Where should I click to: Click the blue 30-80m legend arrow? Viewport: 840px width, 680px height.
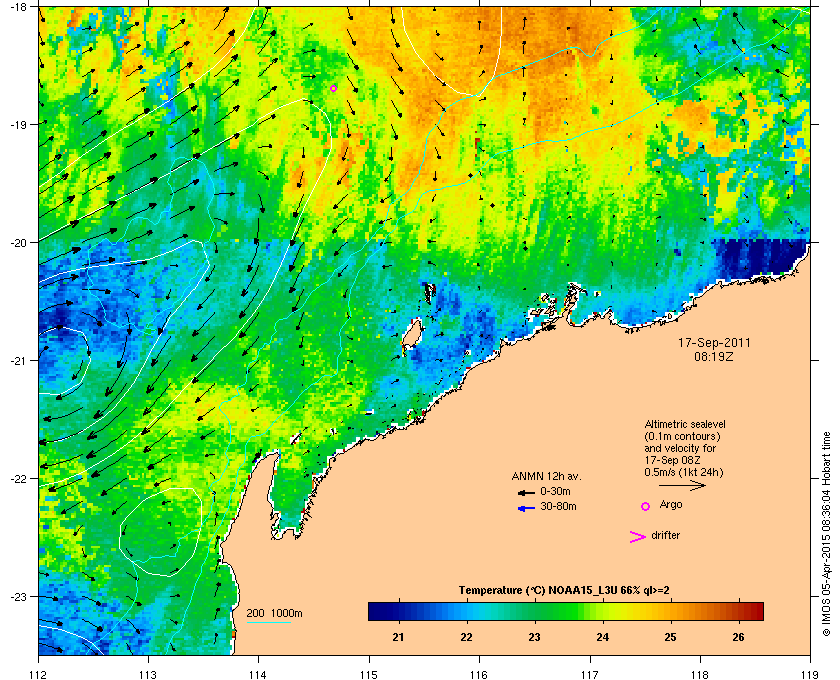(526, 508)
